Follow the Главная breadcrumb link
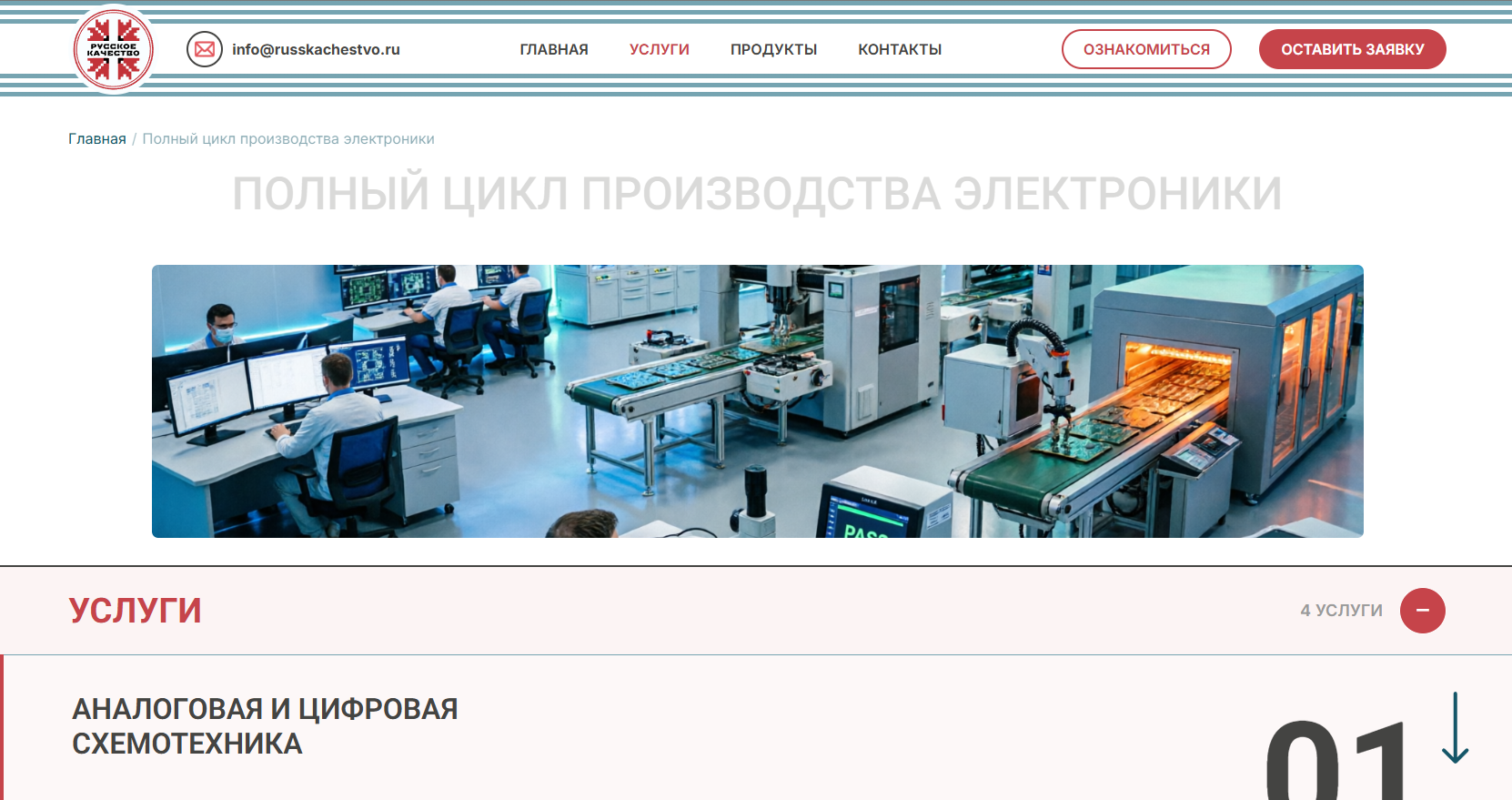This screenshot has height=800, width=1512. (97, 139)
